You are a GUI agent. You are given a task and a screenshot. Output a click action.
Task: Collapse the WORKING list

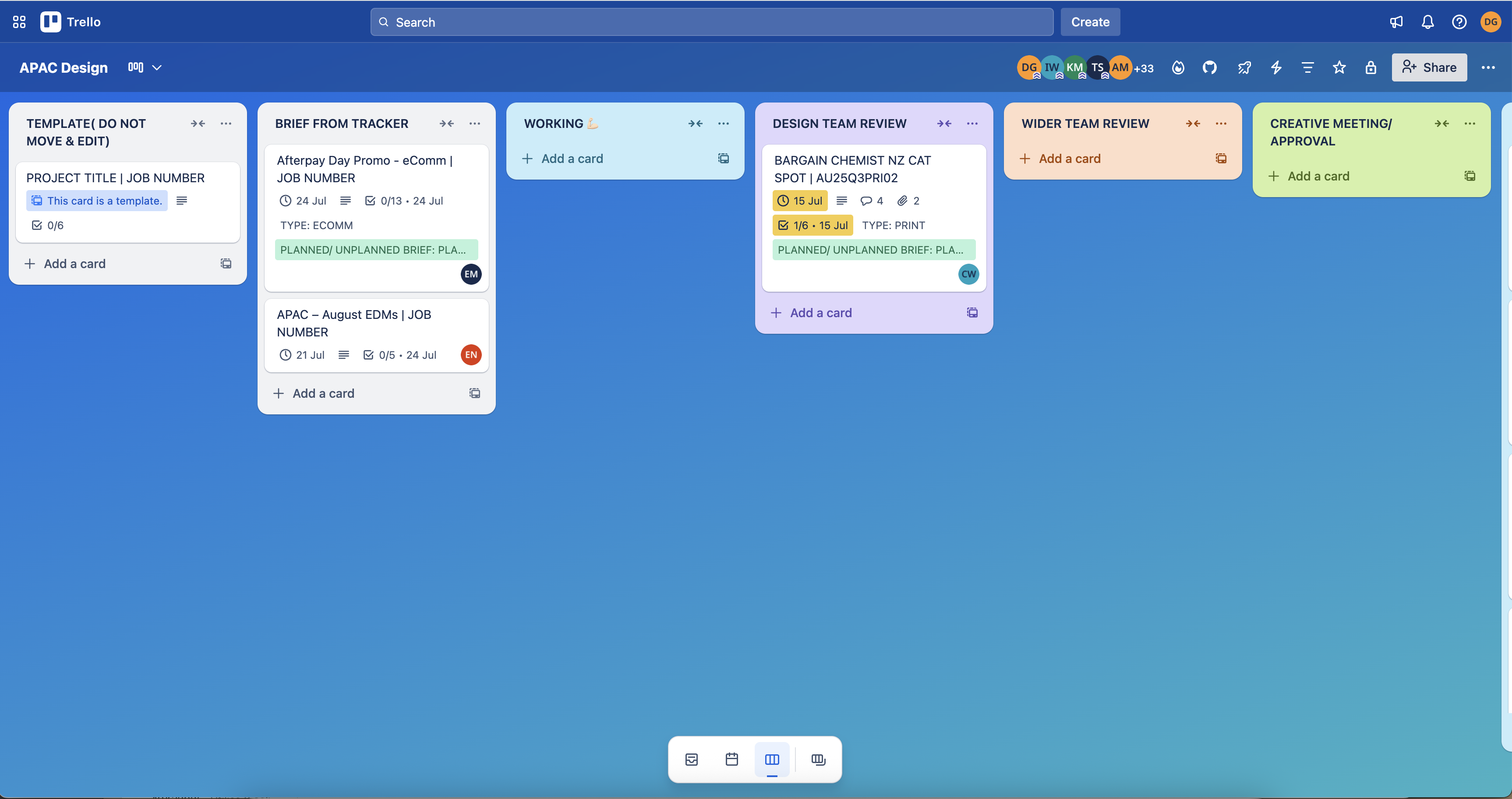click(696, 123)
